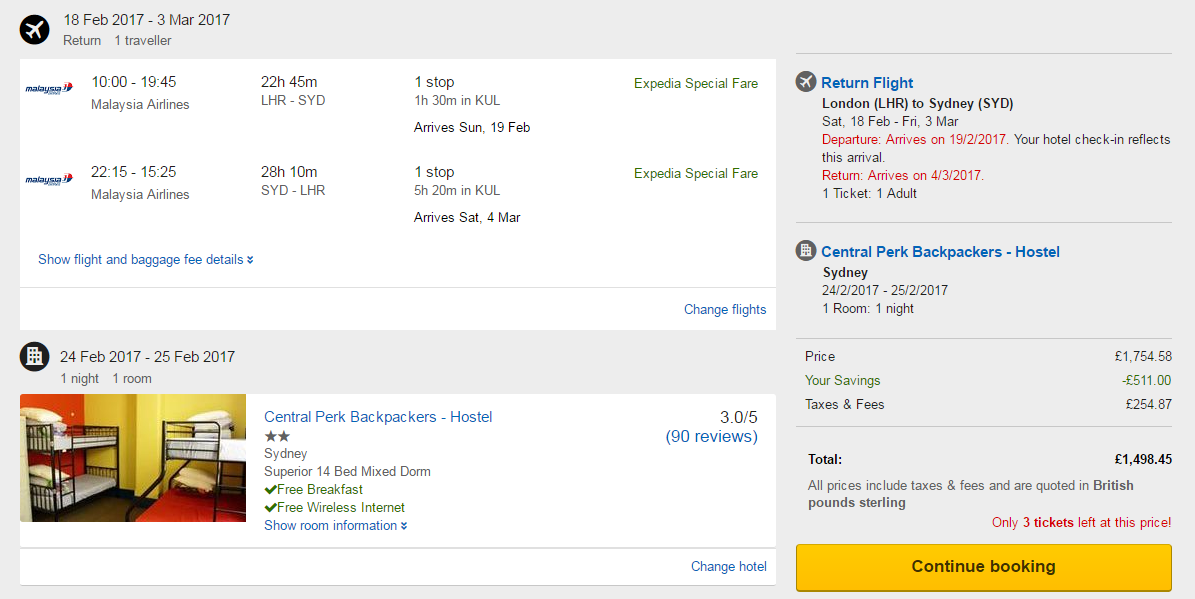
Task: Click 1 Room: 1 night text
Action: pos(868,309)
